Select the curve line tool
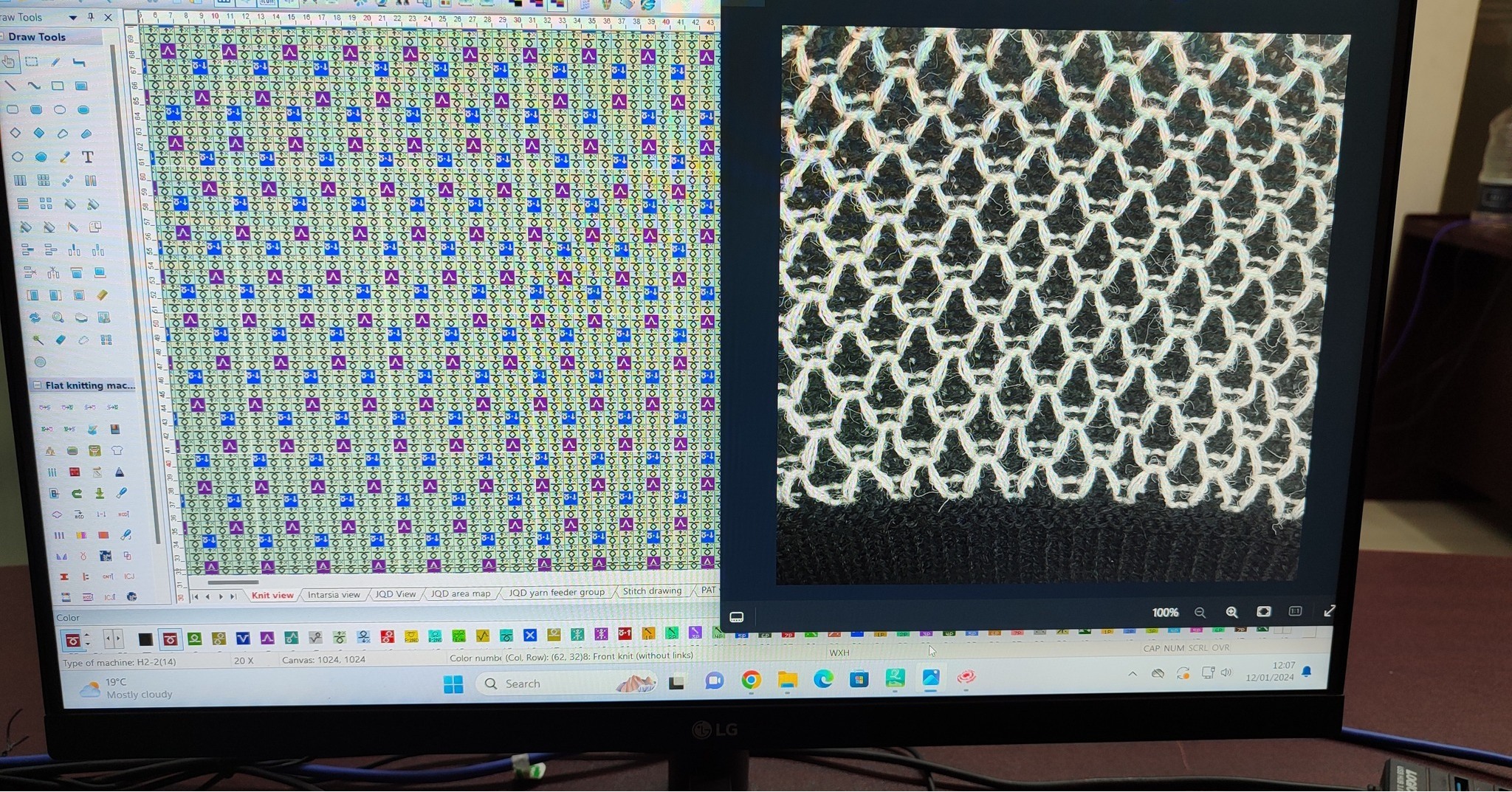 [x=34, y=86]
